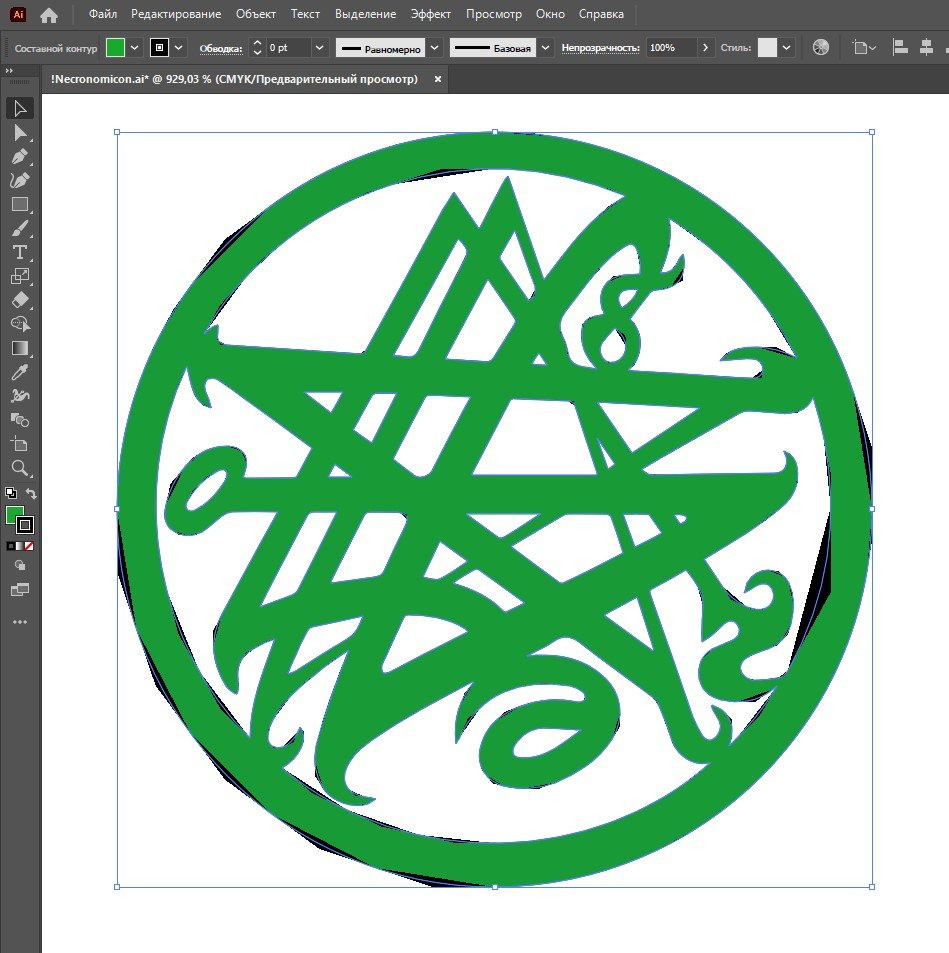Select the Direct Selection tool
Viewport: 949px width, 953px height.
(x=19, y=132)
